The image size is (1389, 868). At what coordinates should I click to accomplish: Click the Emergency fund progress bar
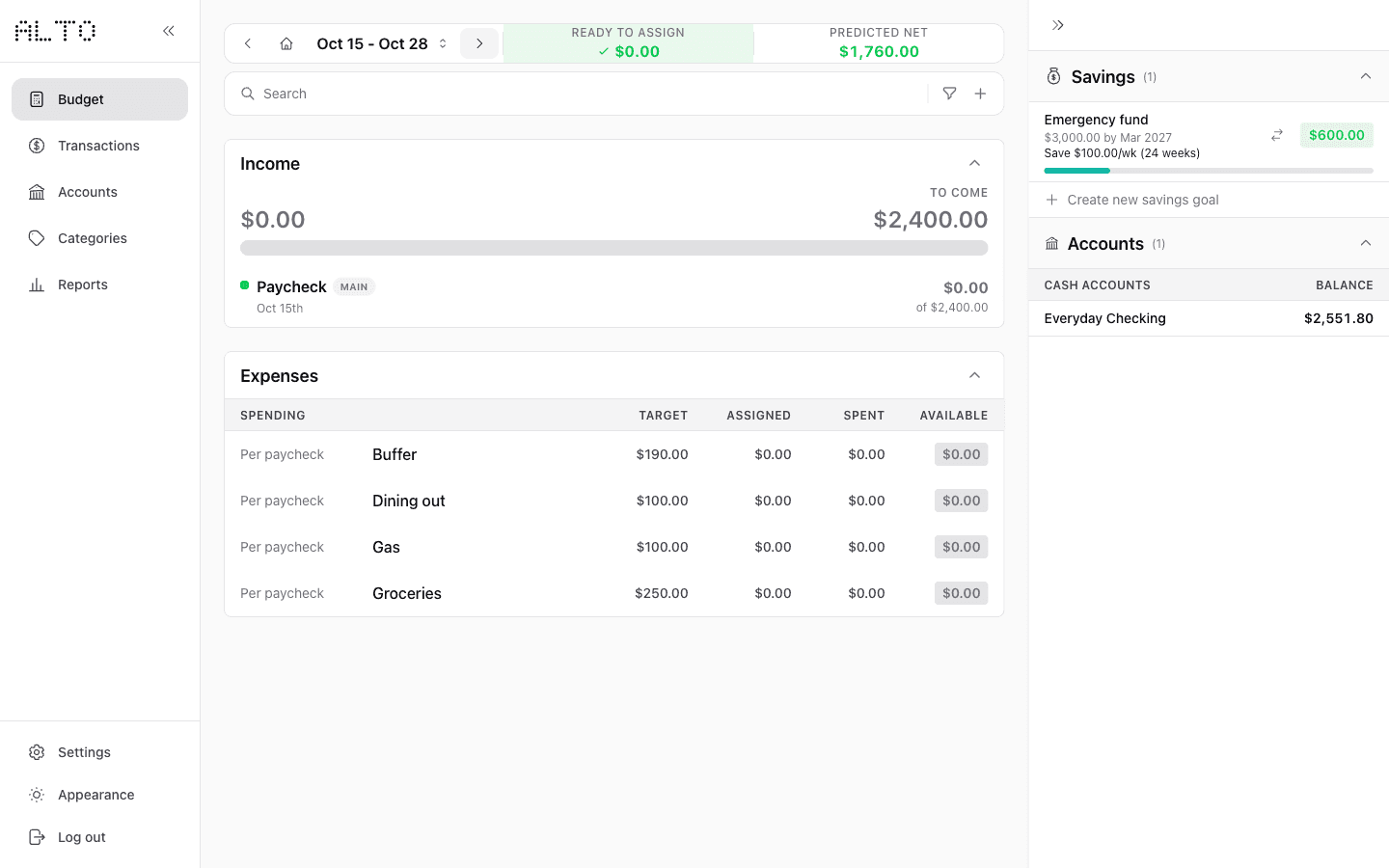click(x=1209, y=171)
